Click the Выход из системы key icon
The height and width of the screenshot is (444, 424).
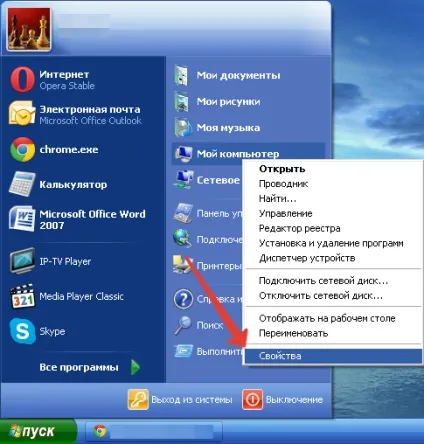click(138, 399)
